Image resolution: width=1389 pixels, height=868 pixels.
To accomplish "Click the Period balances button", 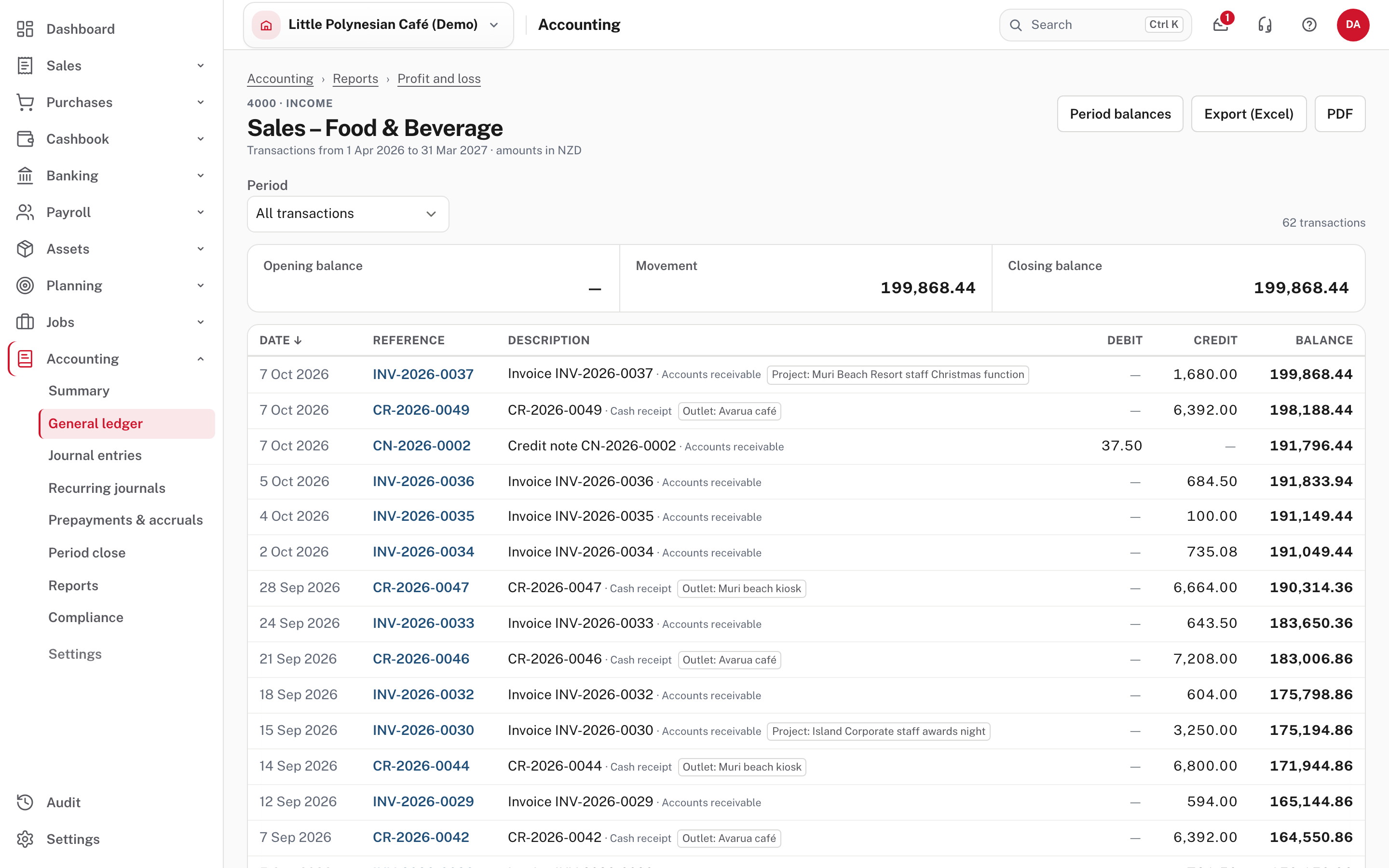I will pos(1120,114).
